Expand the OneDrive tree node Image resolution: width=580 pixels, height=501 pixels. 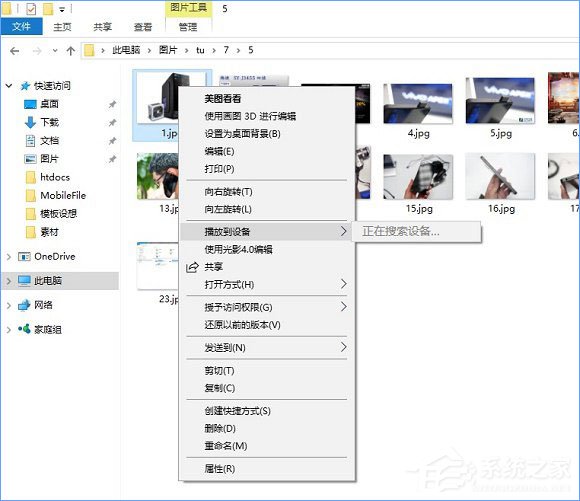tap(9, 256)
